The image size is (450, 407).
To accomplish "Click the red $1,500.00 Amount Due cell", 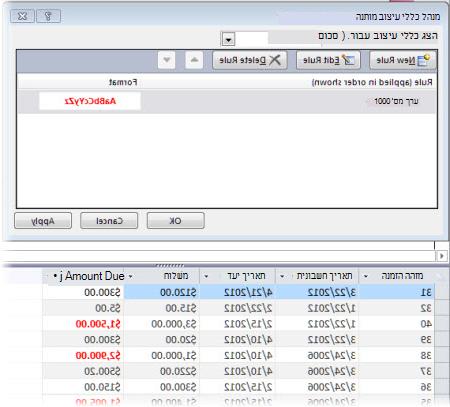I will point(84,324).
